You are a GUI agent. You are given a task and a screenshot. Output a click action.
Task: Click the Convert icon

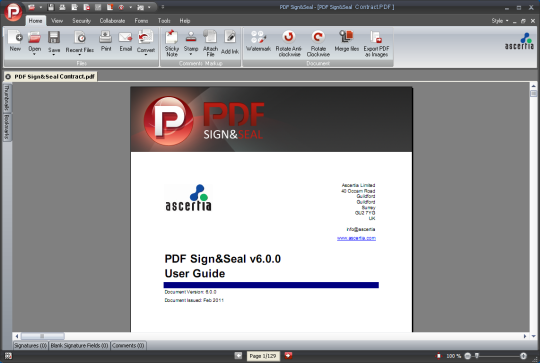pyautogui.click(x=145, y=37)
